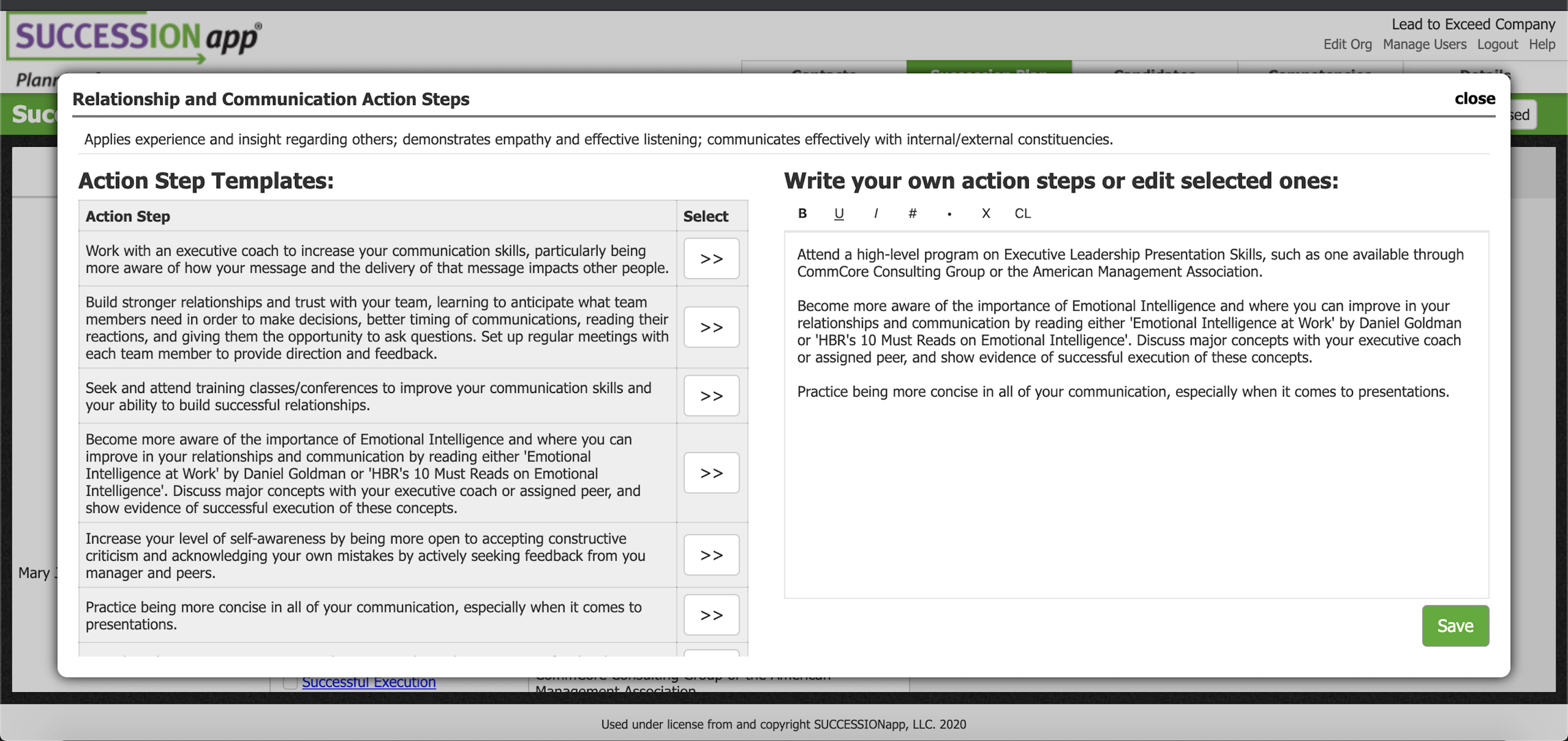Click the copyright SUCCESSIONapp footer text
Viewport: 1568px width, 741px height.
point(784,724)
